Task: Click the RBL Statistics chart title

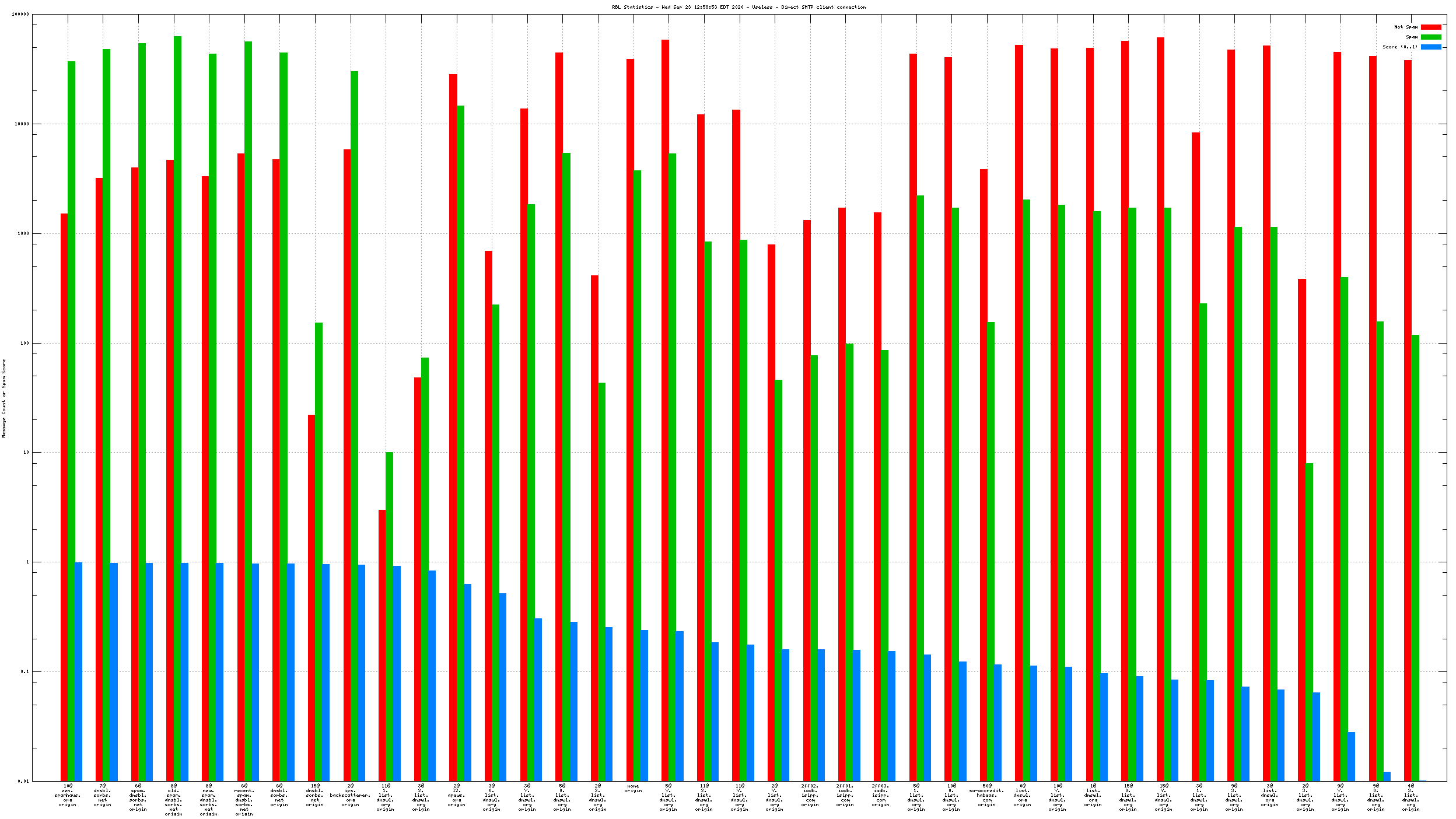Action: [x=738, y=7]
